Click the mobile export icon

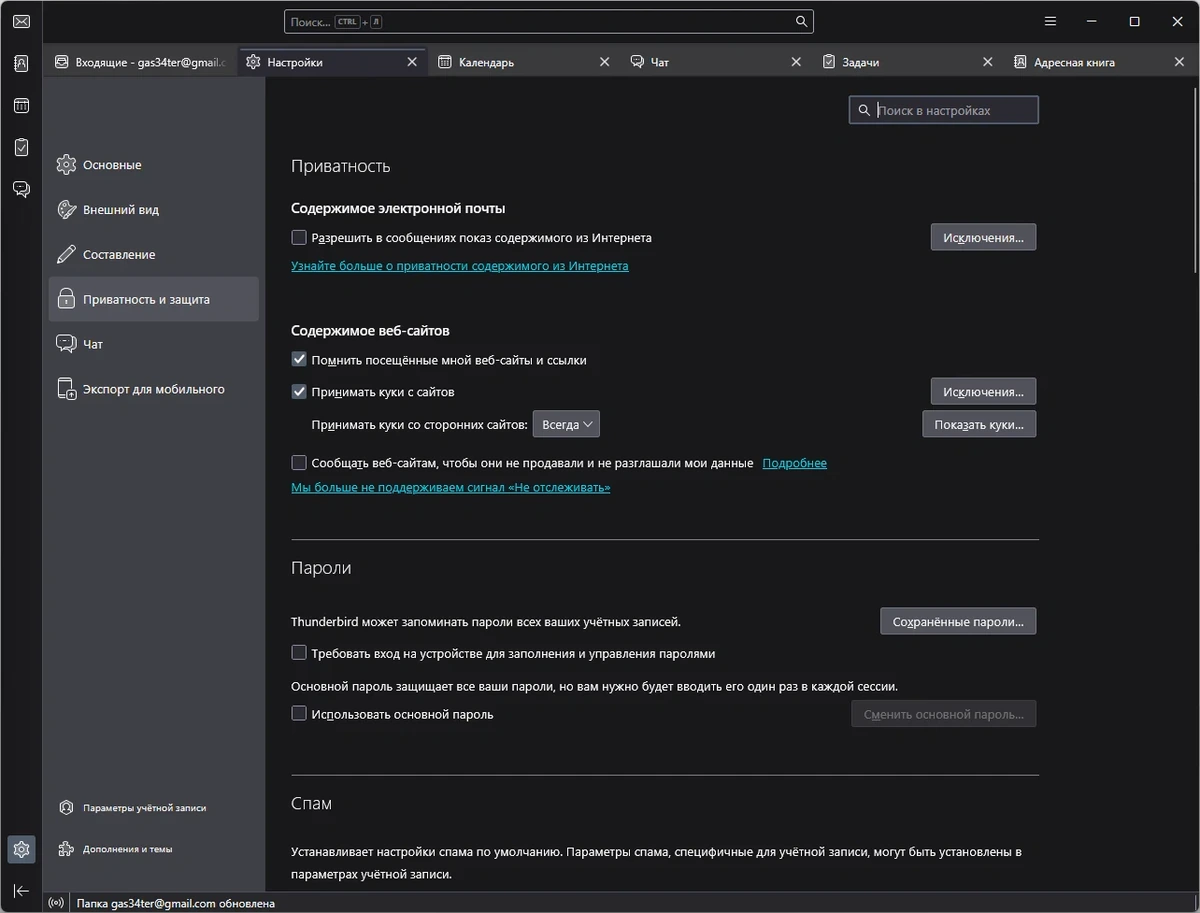[x=66, y=389]
